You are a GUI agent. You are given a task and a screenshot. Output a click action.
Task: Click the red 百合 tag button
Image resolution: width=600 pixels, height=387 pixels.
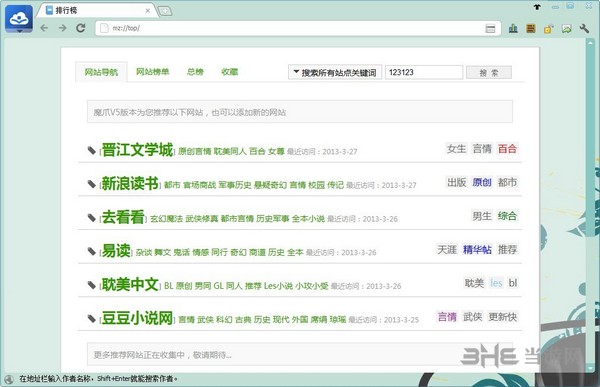point(507,149)
